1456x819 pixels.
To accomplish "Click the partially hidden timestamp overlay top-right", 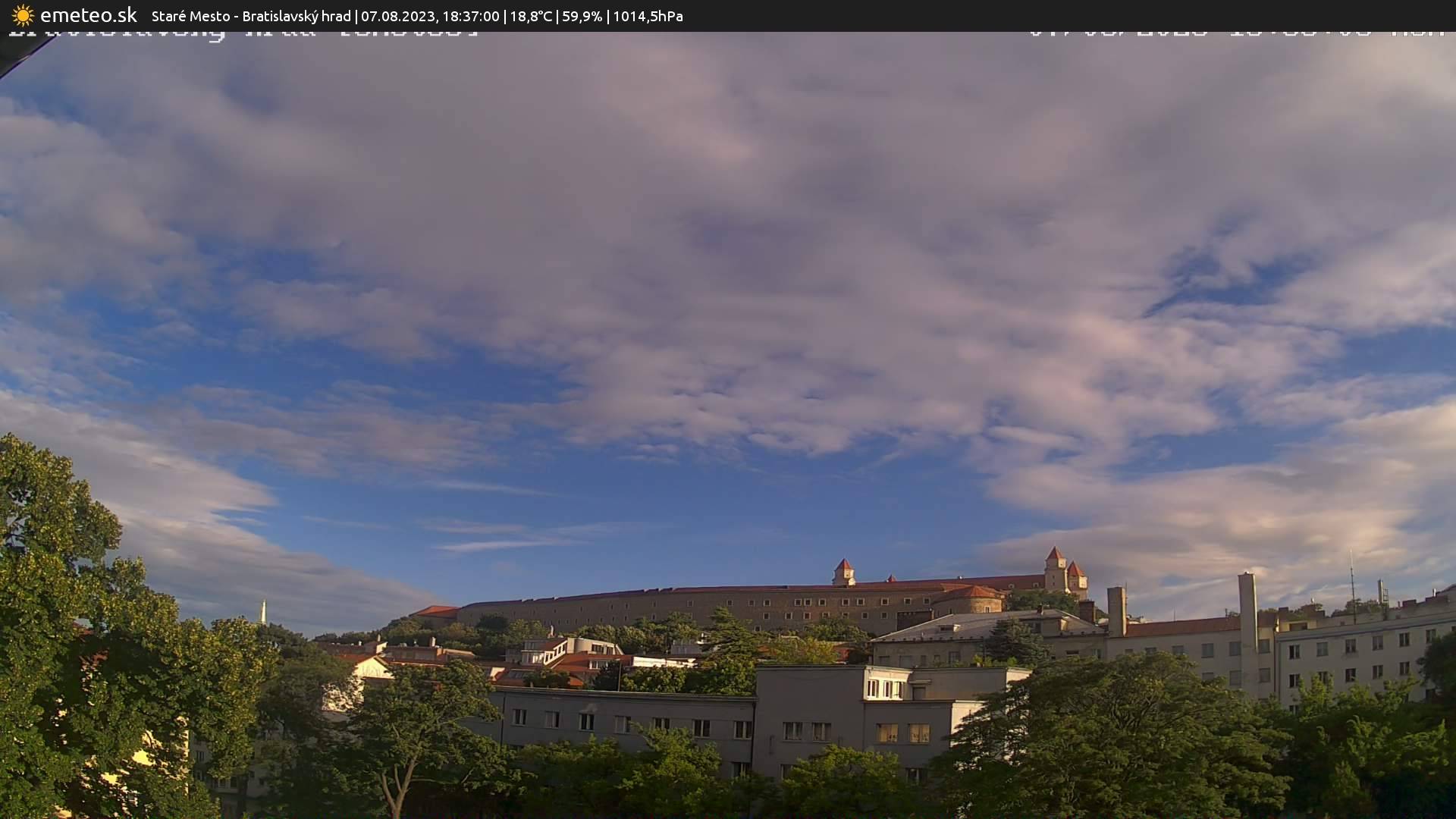I will (1236, 35).
